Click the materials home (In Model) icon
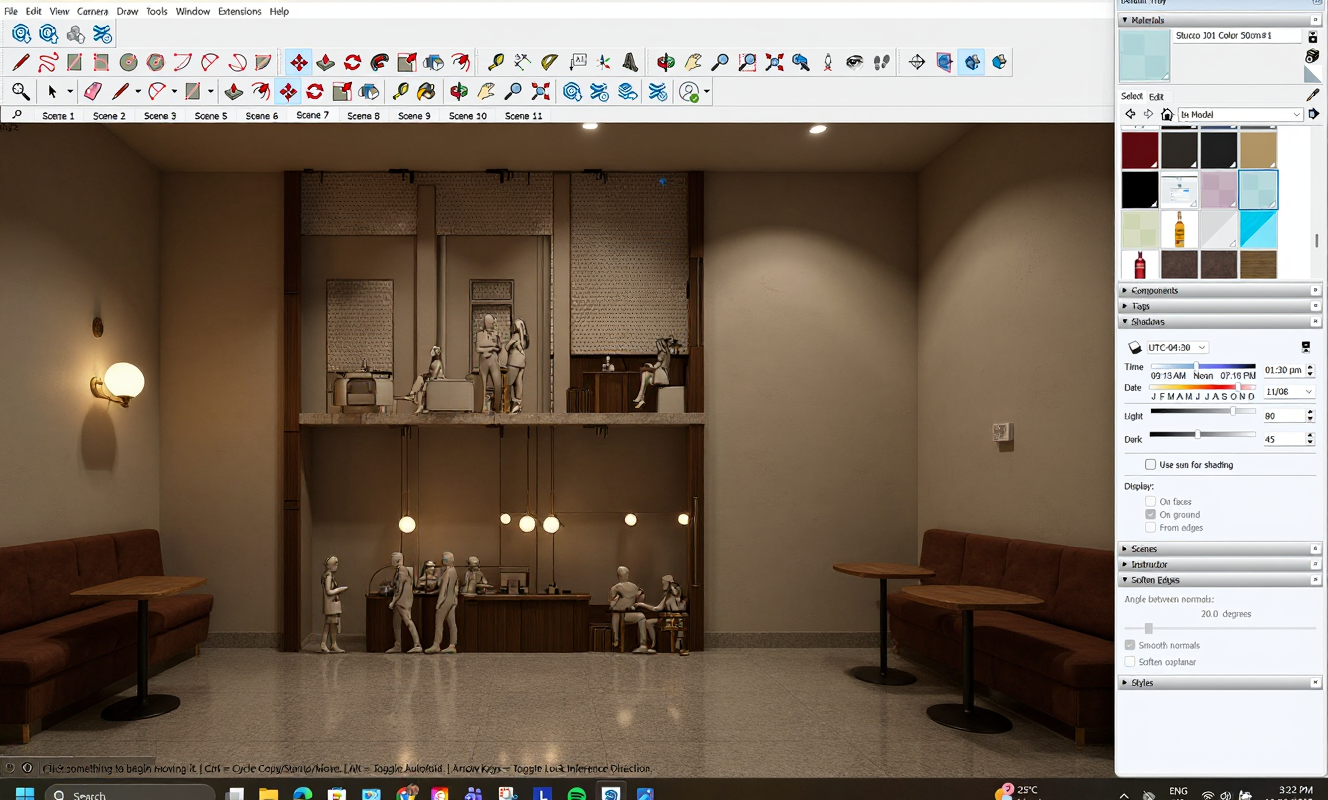The height and width of the screenshot is (800, 1328). 1166,114
